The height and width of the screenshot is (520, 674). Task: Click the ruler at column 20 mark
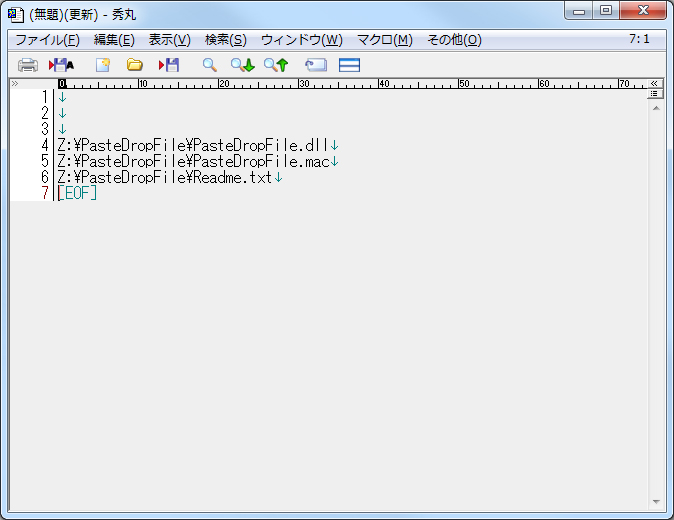coord(224,84)
